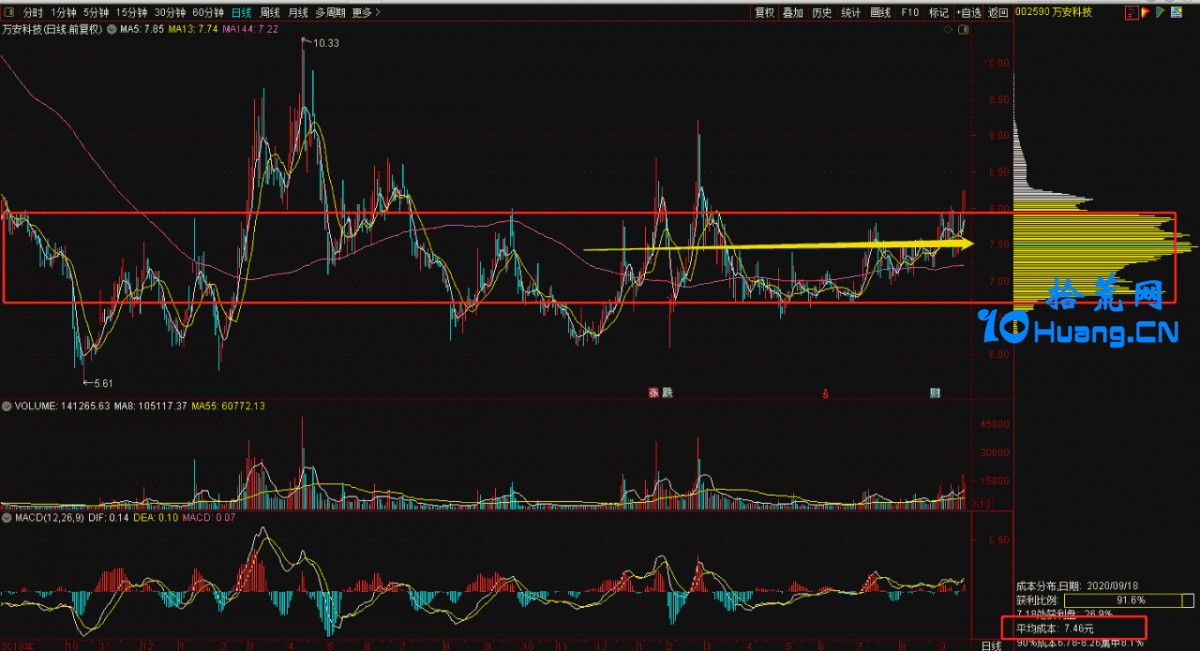Viewport: 1200px width, 651px height.
Task: Open the VOLUME indicator settings circle
Action: (7, 407)
